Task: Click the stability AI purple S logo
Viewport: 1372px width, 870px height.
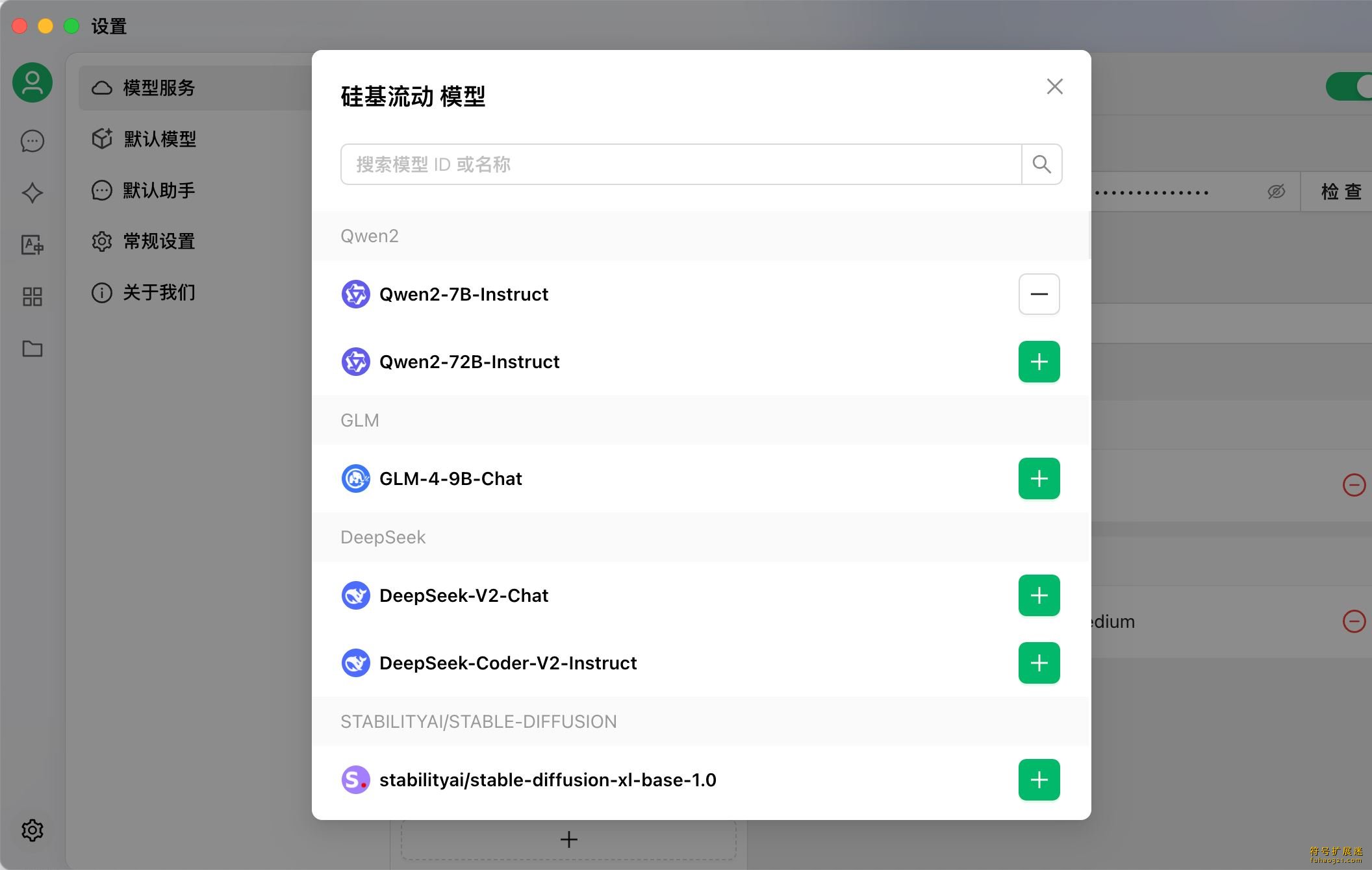Action: pyautogui.click(x=356, y=780)
